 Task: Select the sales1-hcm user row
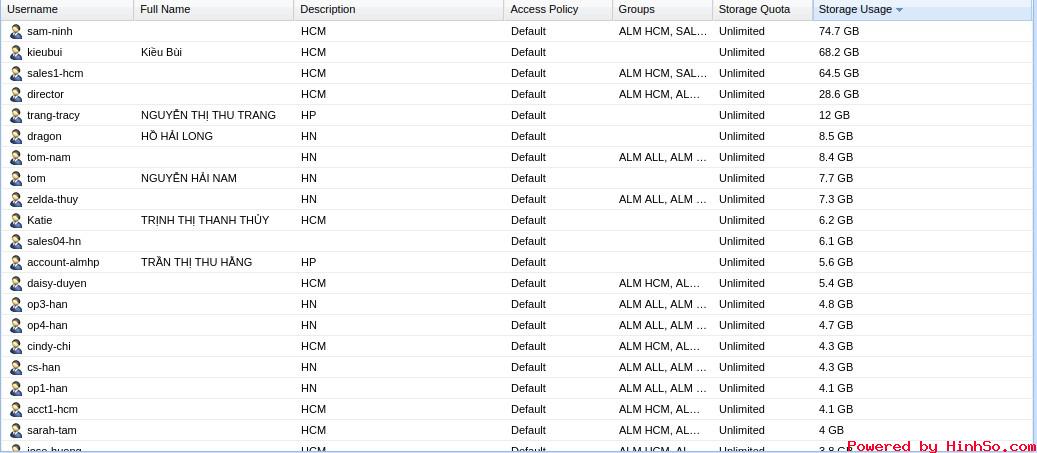pos(518,73)
